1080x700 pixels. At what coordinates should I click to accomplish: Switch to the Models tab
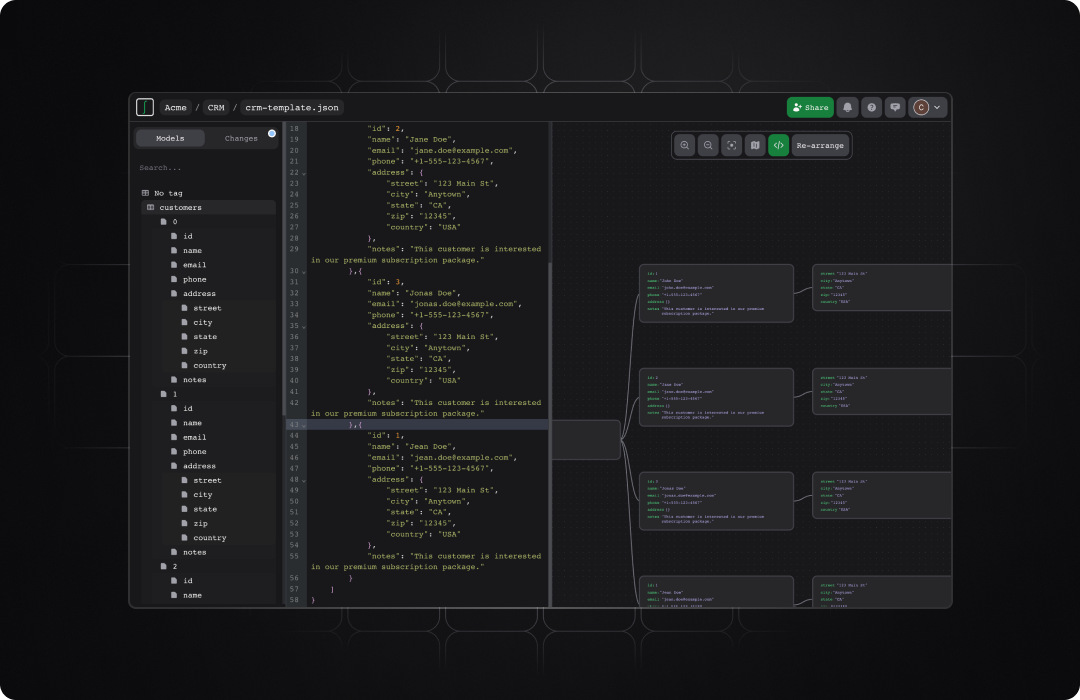pos(170,138)
